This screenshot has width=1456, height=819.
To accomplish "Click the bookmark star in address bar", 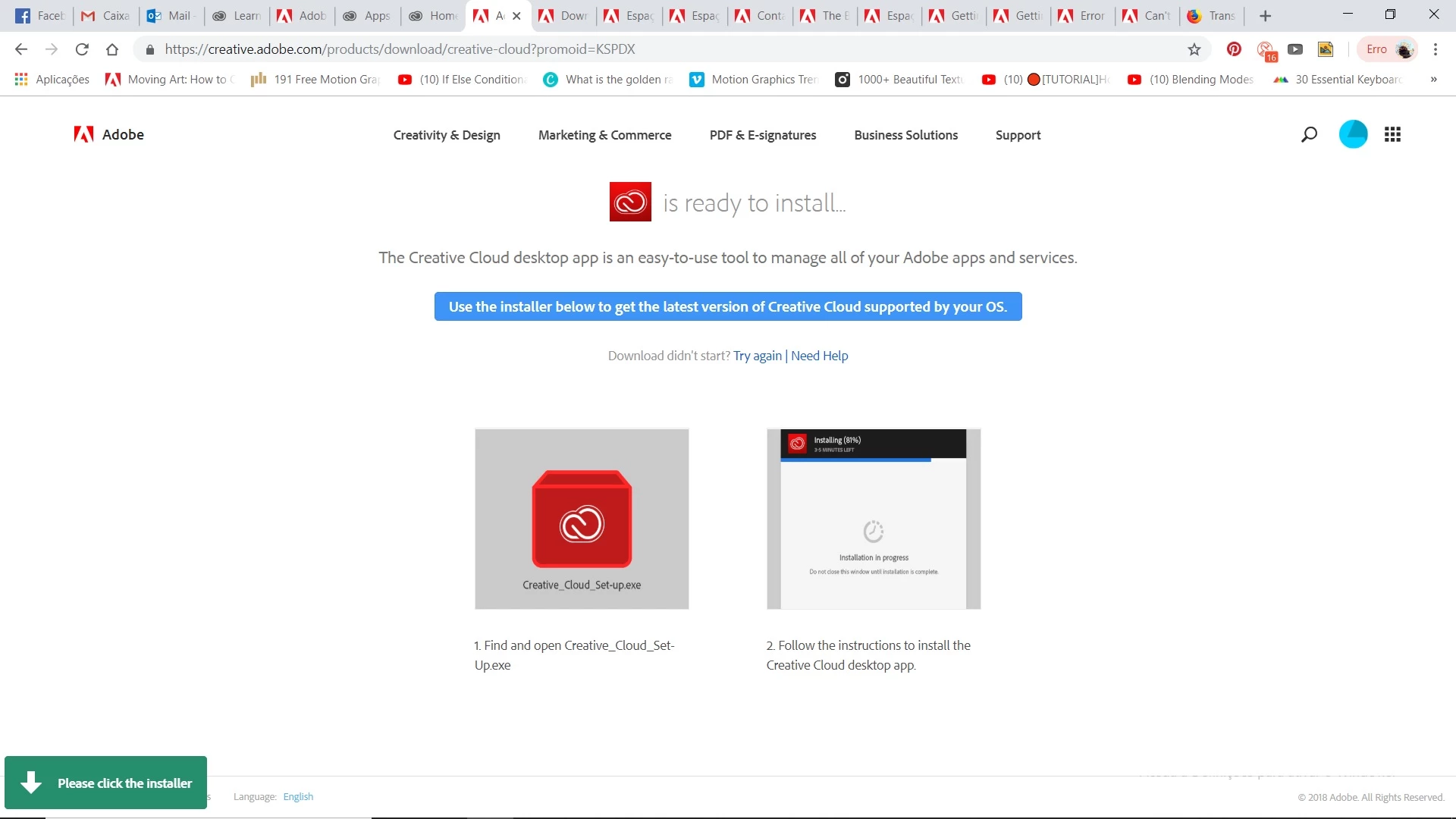I will point(1194,49).
